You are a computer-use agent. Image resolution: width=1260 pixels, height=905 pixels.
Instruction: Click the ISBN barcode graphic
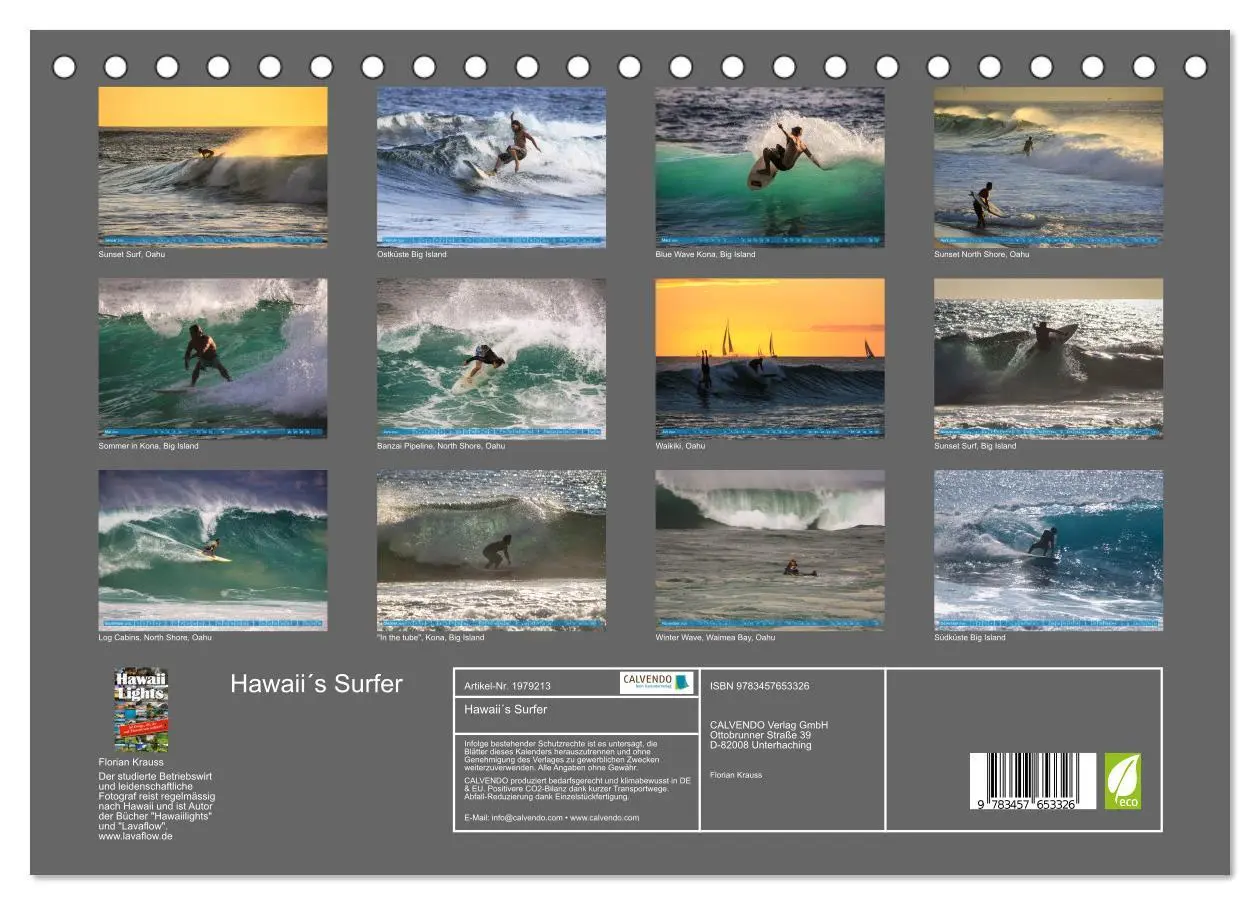pyautogui.click(x=1033, y=781)
